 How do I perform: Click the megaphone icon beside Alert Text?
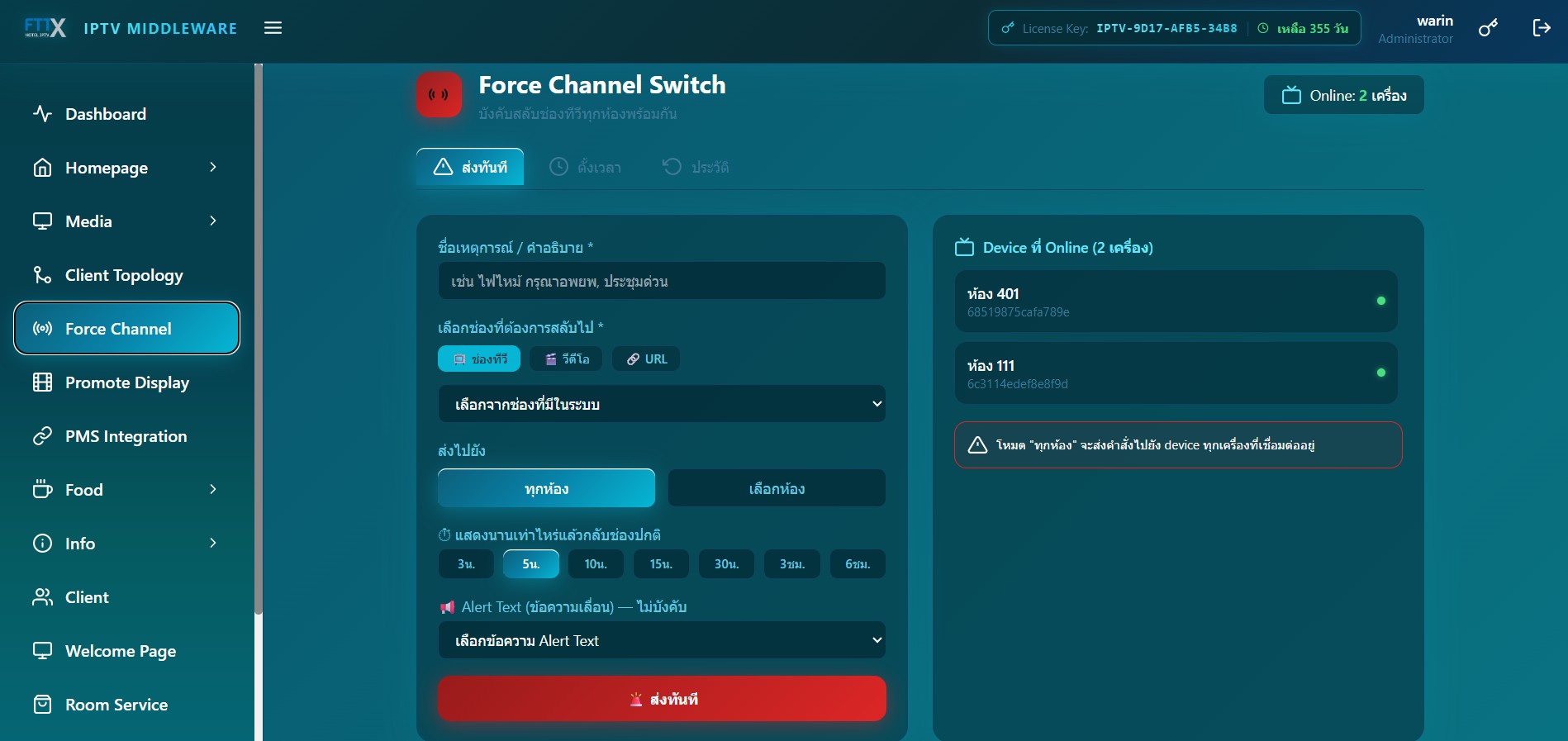pyautogui.click(x=447, y=607)
